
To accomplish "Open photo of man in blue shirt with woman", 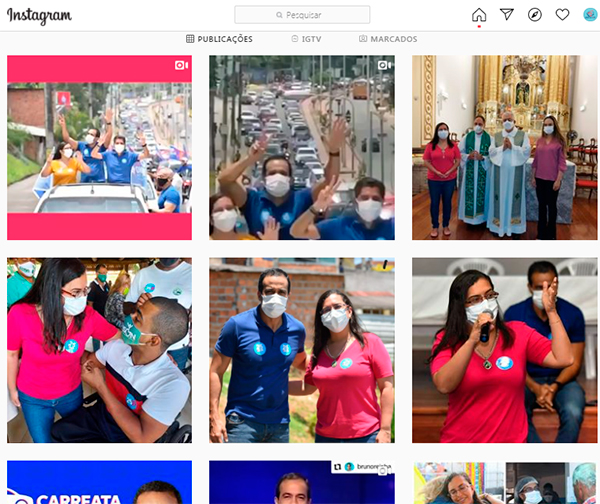I will [x=301, y=350].
